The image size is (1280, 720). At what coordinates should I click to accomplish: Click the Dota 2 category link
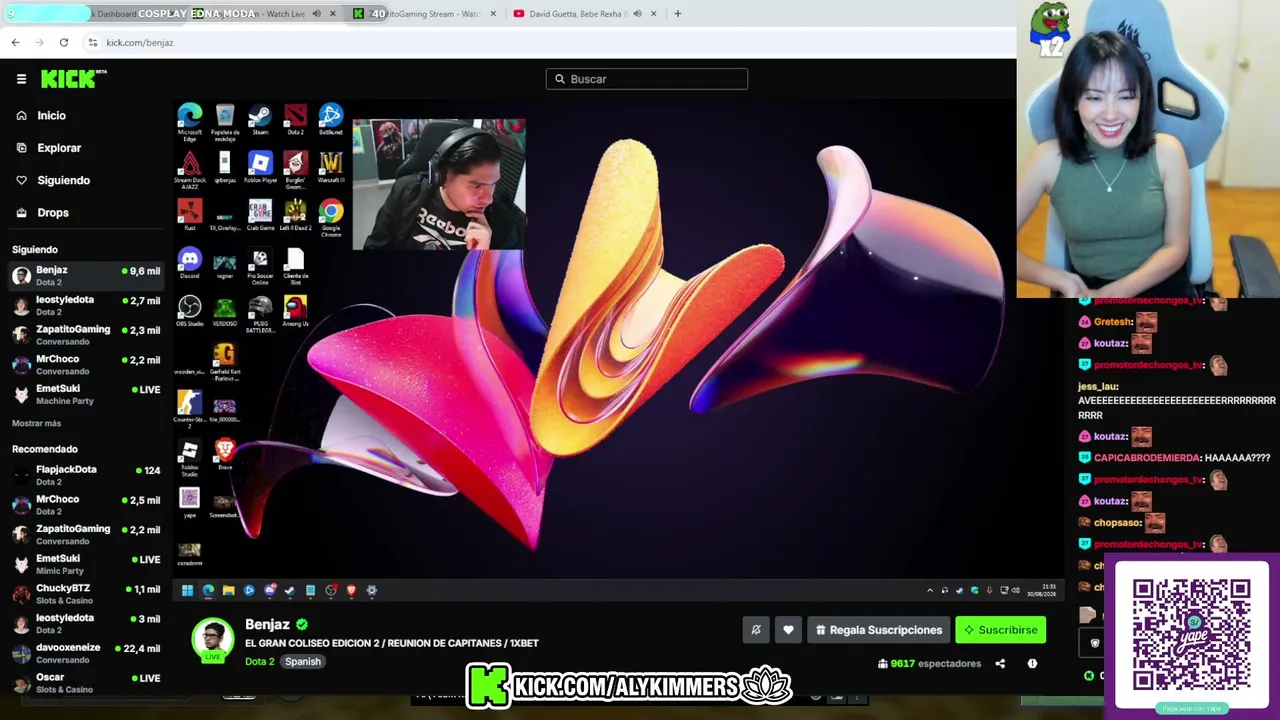pyautogui.click(x=259, y=661)
